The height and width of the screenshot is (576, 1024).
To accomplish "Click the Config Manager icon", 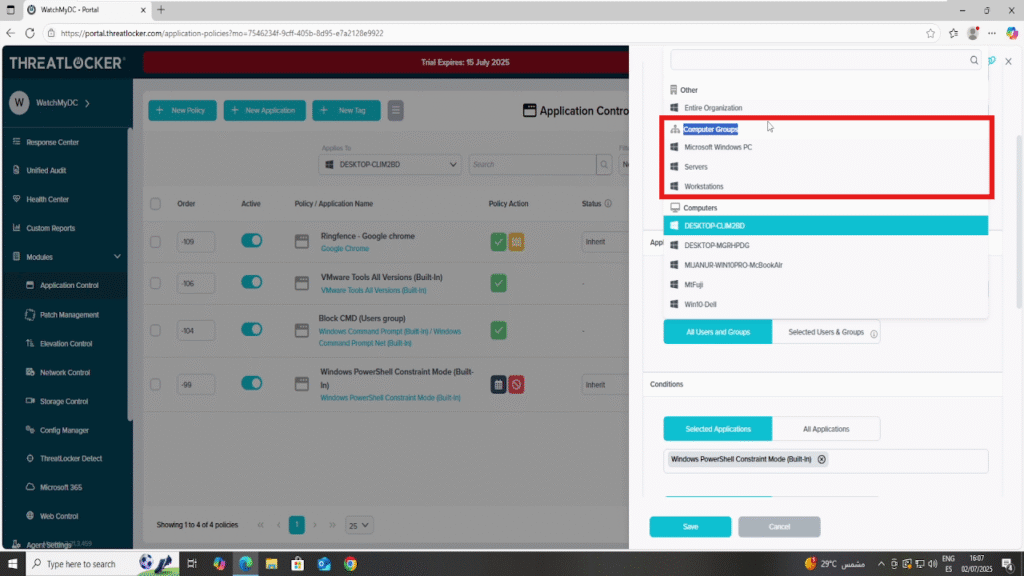I will (30, 430).
